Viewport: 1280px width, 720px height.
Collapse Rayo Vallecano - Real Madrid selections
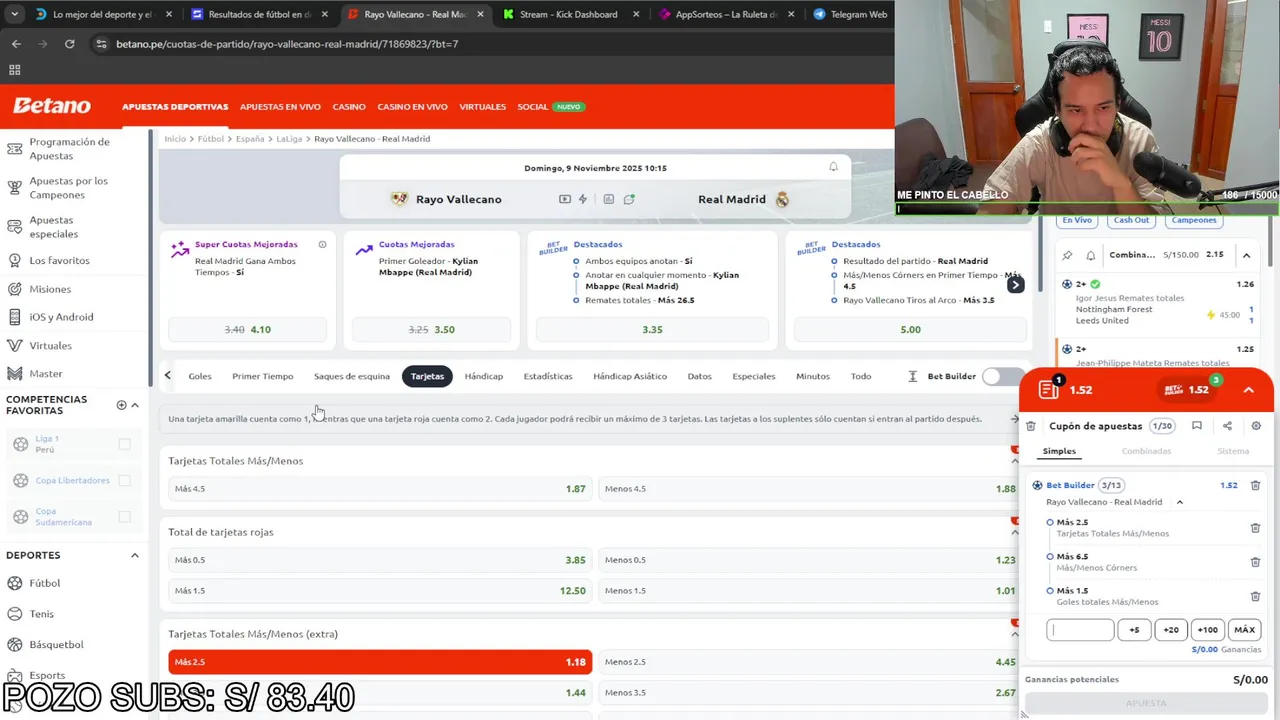coord(1180,502)
